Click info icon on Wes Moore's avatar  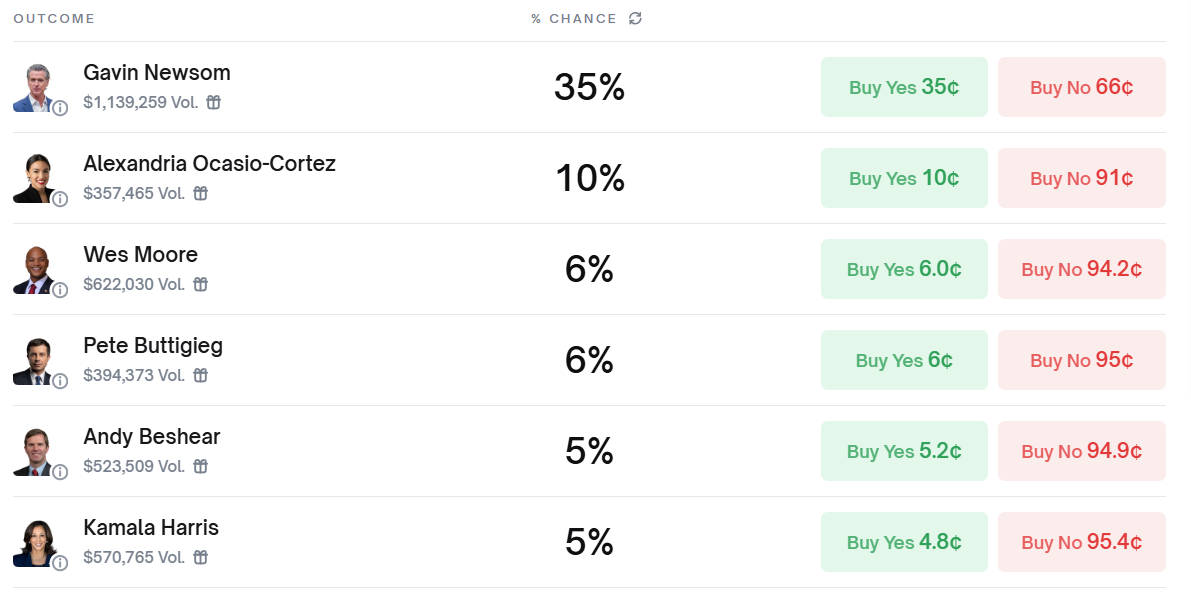tap(60, 290)
